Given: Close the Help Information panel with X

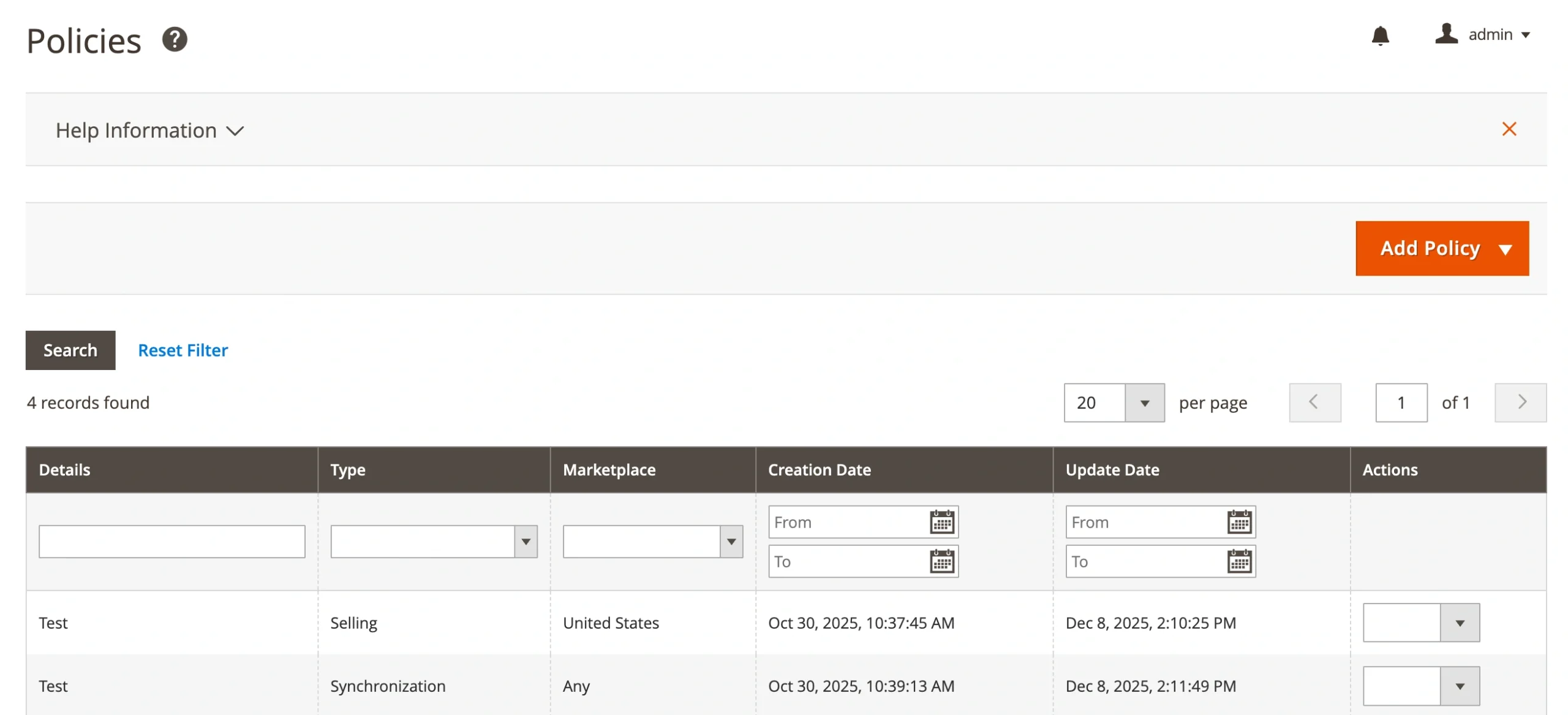Looking at the screenshot, I should click(1509, 129).
